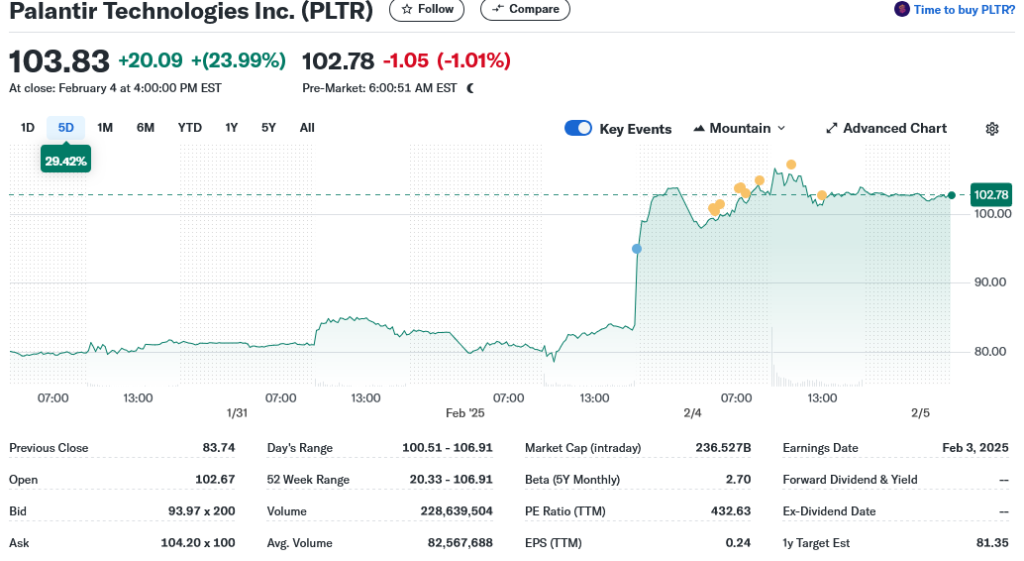Click the star icon on Follow
This screenshot has width=1024, height=561.
406,9
